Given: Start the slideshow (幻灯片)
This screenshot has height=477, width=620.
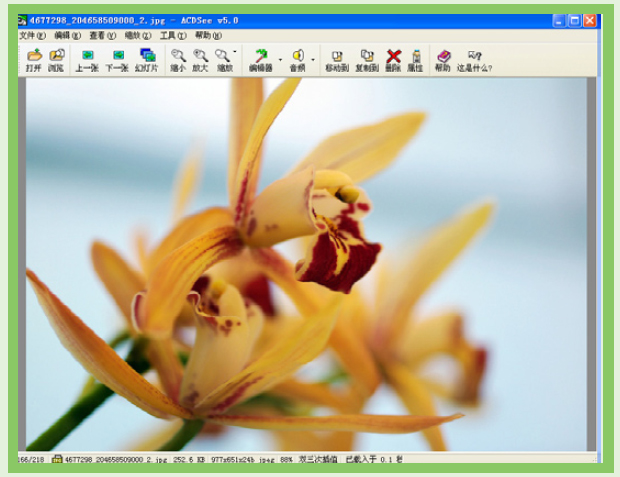Looking at the screenshot, I should point(148,59).
